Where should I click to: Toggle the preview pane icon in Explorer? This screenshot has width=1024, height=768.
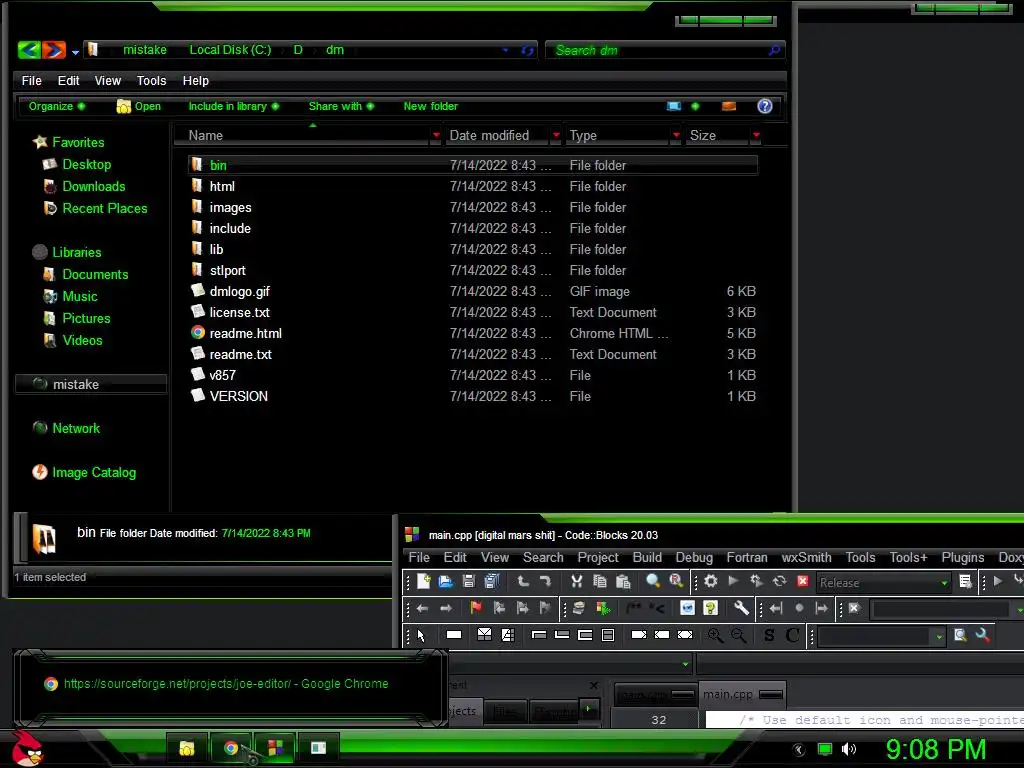729,106
